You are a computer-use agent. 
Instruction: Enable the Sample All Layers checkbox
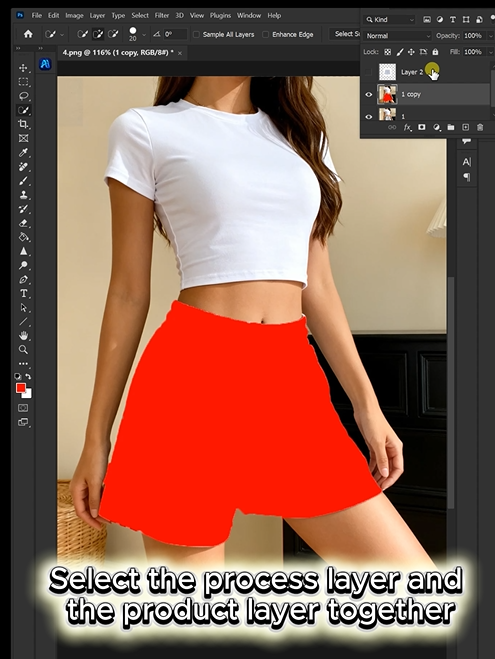point(196,34)
